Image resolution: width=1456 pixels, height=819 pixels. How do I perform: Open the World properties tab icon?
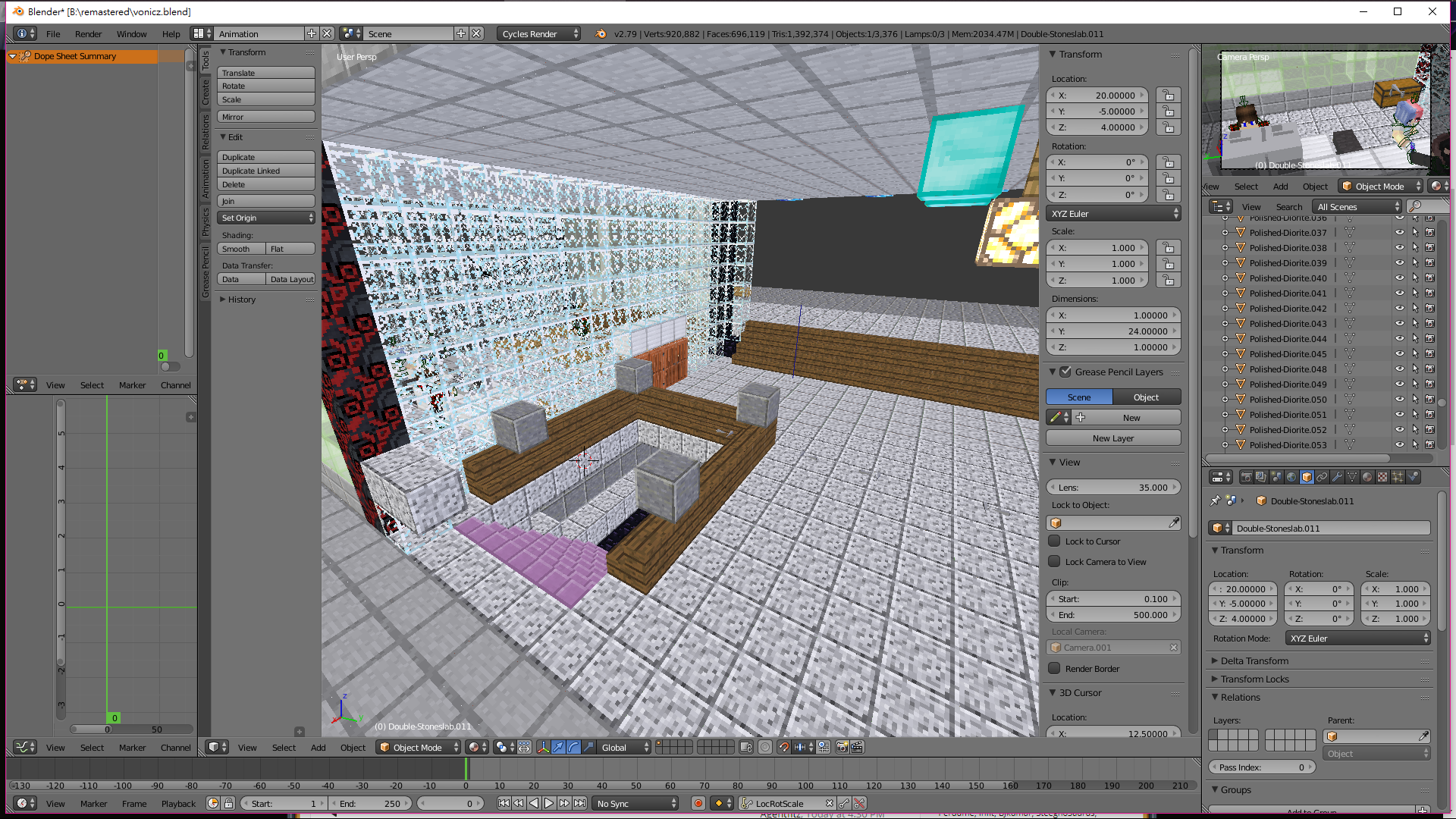pyautogui.click(x=1291, y=477)
